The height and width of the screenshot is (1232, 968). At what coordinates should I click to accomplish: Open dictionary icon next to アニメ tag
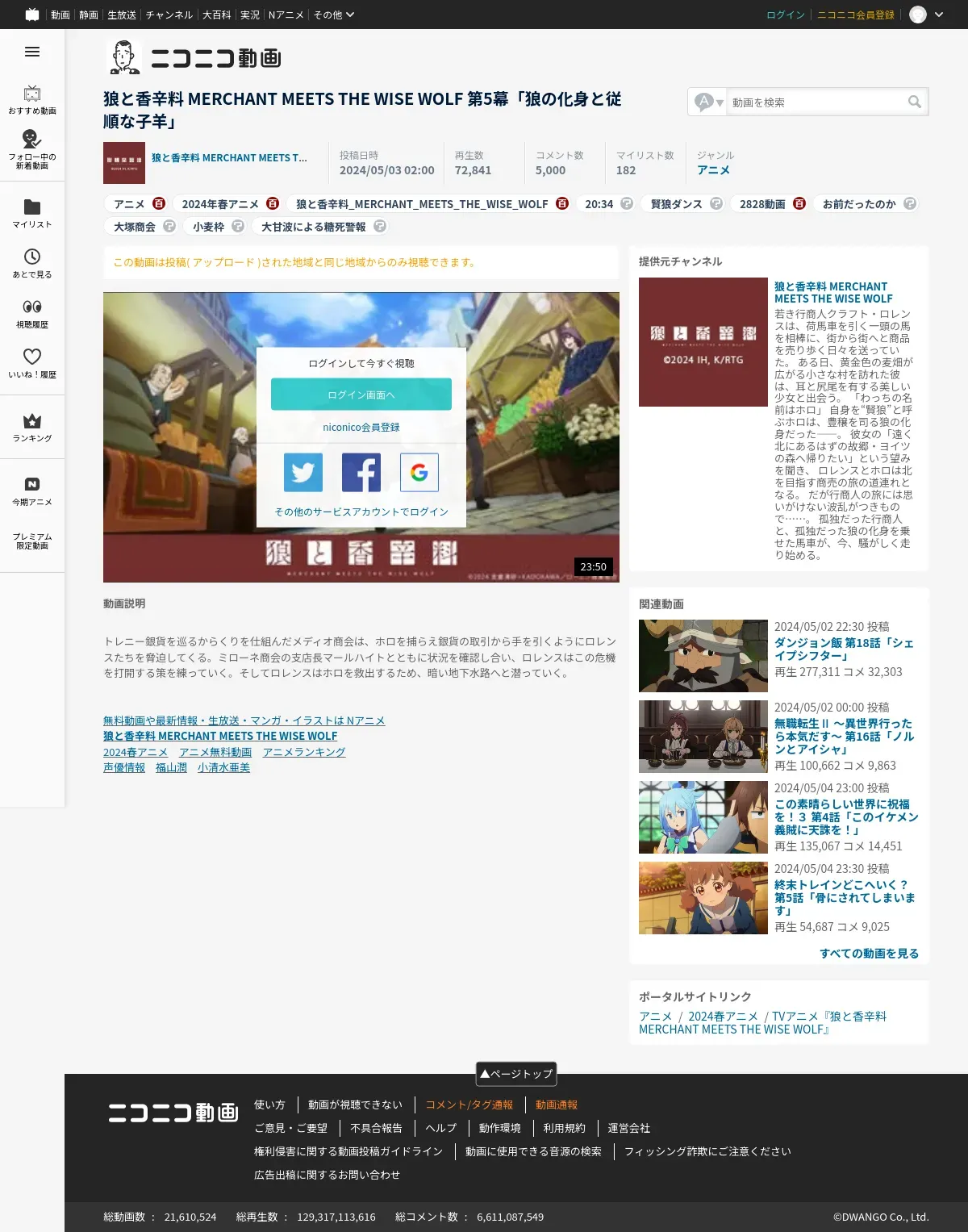[160, 203]
